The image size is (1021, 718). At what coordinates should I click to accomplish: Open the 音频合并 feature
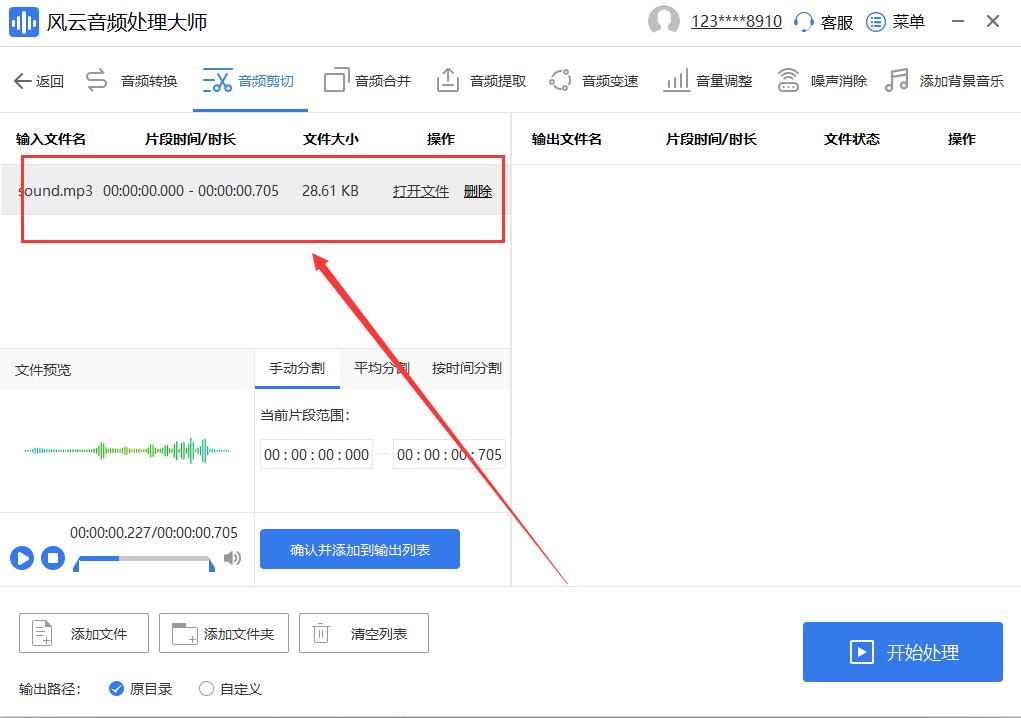coord(381,80)
